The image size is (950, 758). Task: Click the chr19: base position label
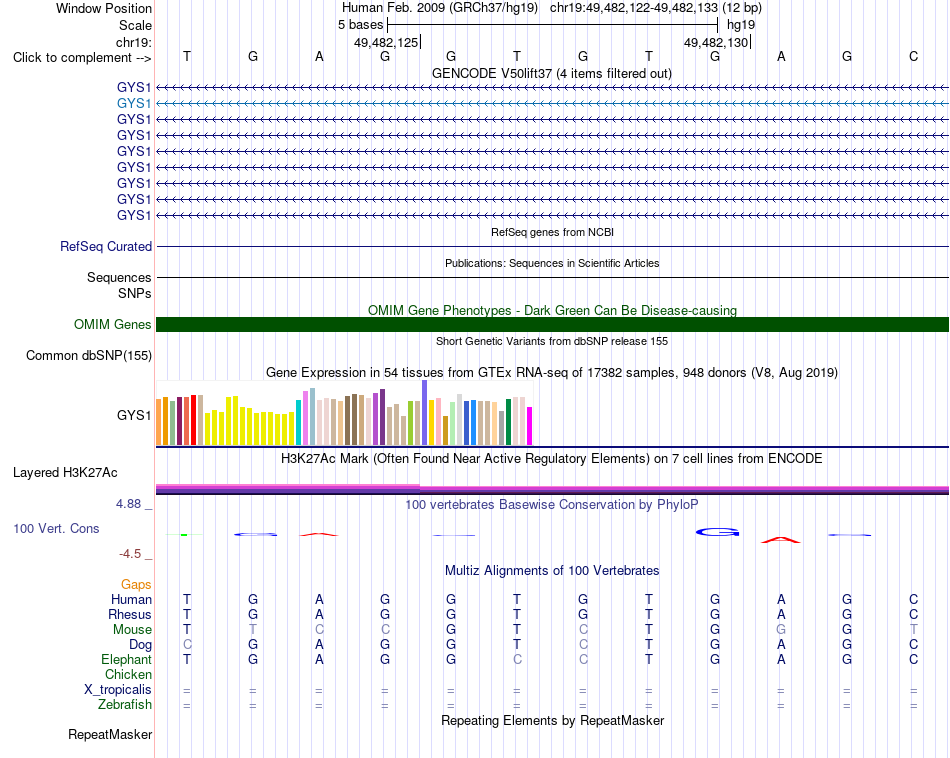click(133, 42)
